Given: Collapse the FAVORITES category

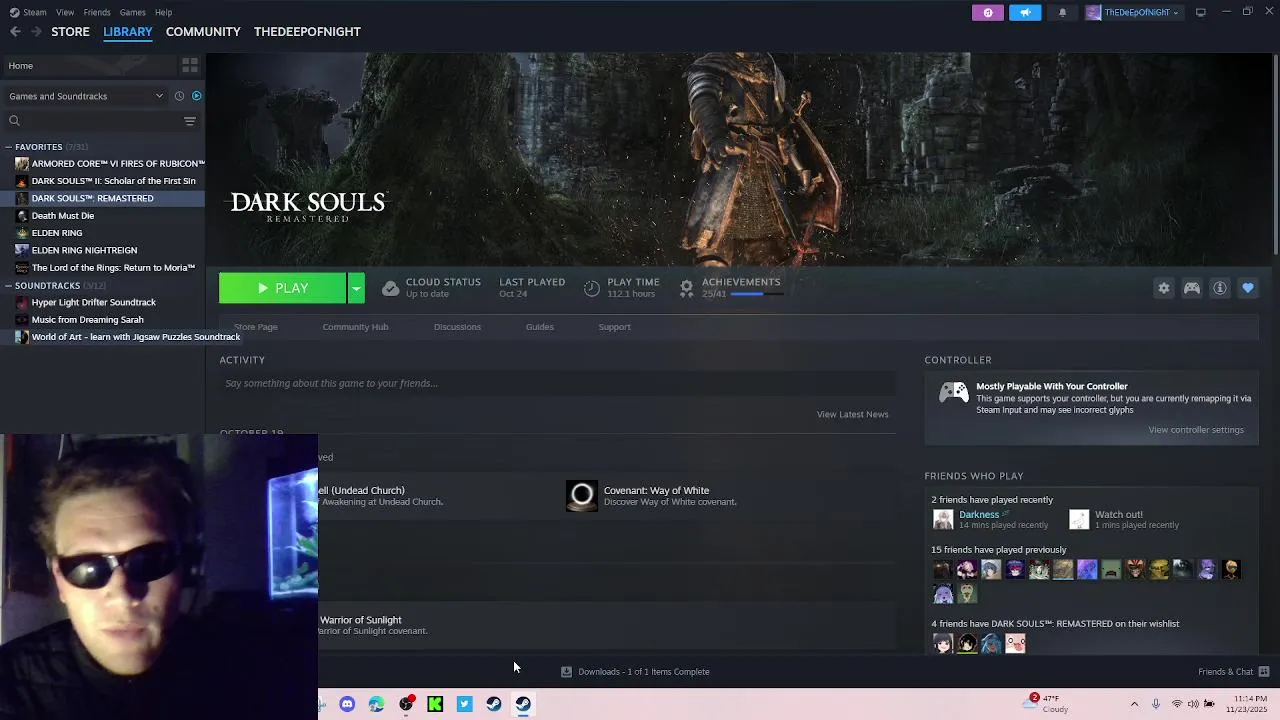Looking at the screenshot, I should pyautogui.click(x=9, y=147).
